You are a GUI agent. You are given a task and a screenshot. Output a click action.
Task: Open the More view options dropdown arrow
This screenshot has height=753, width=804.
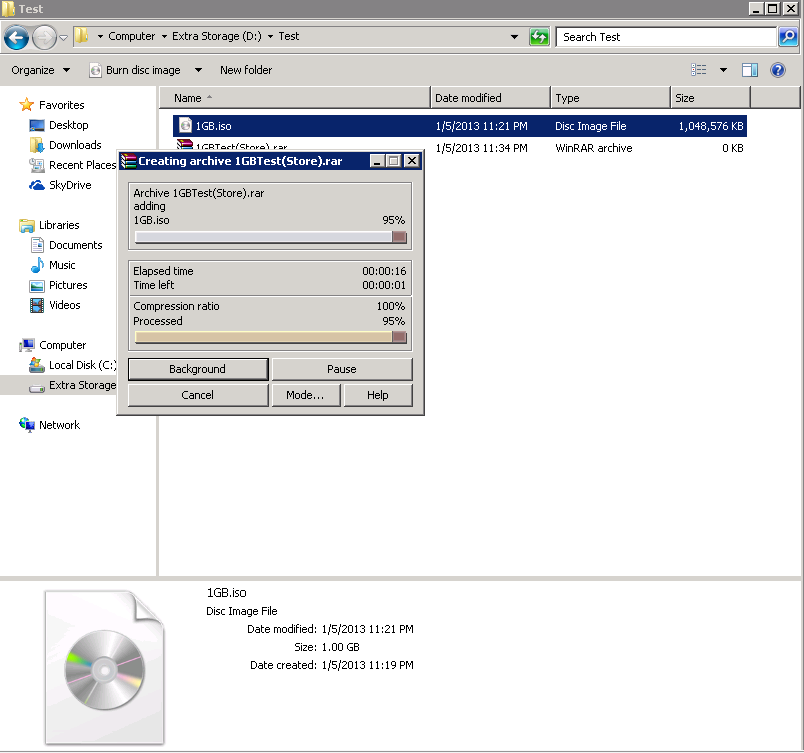pyautogui.click(x=723, y=70)
